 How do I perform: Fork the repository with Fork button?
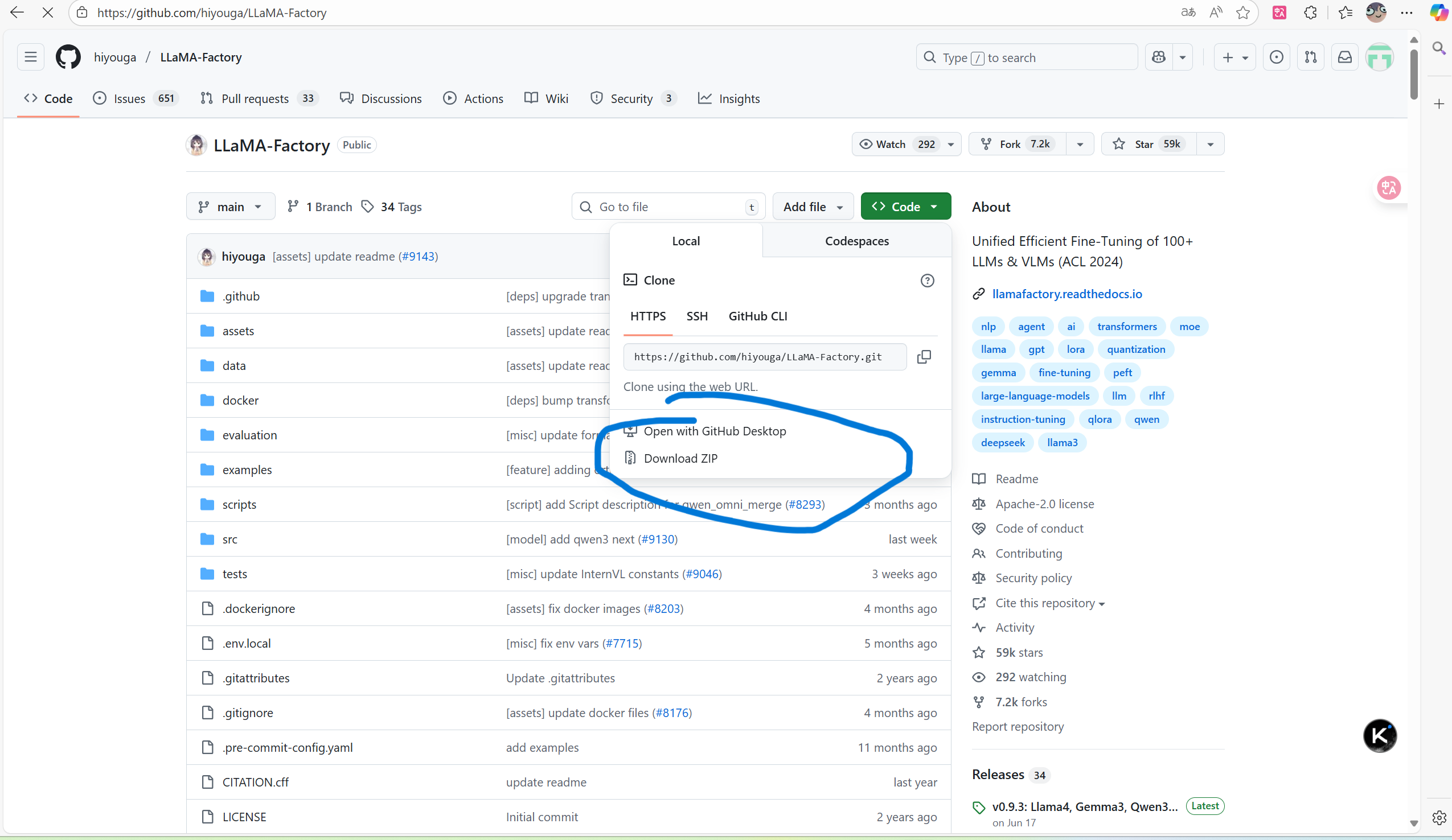(x=1018, y=144)
